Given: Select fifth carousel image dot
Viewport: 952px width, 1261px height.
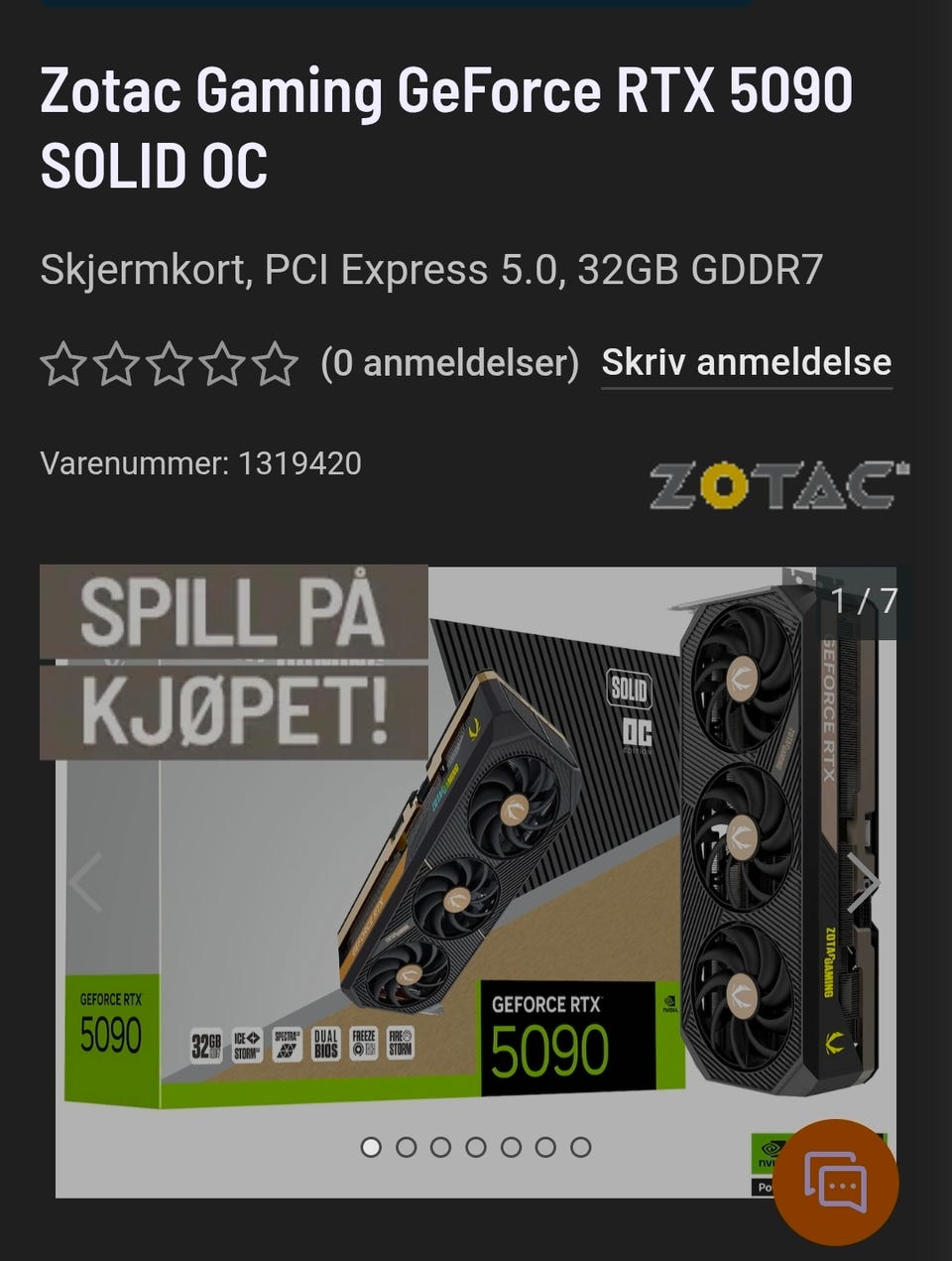Looking at the screenshot, I should point(511,1147).
